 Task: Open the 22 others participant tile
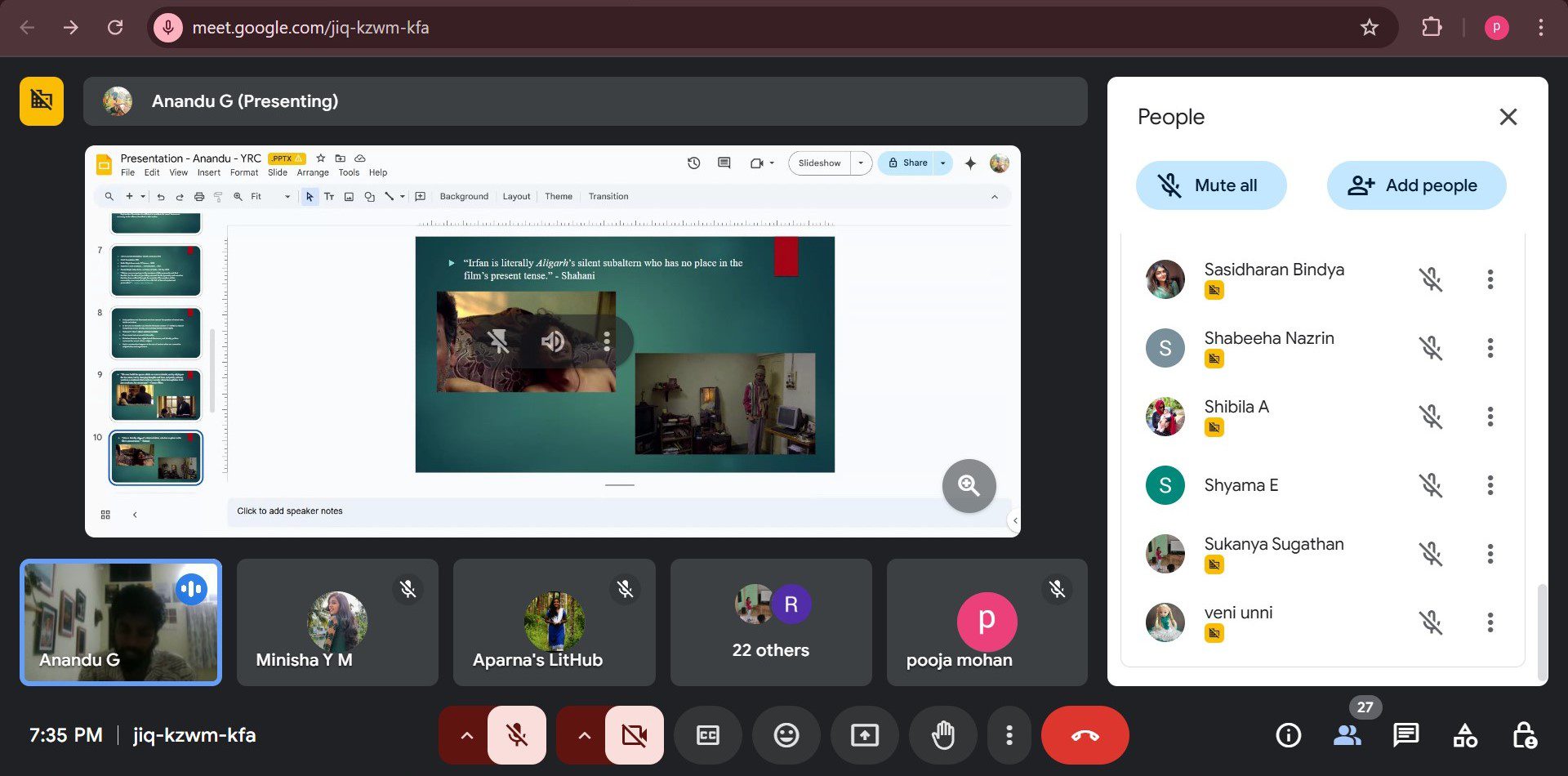(770, 622)
